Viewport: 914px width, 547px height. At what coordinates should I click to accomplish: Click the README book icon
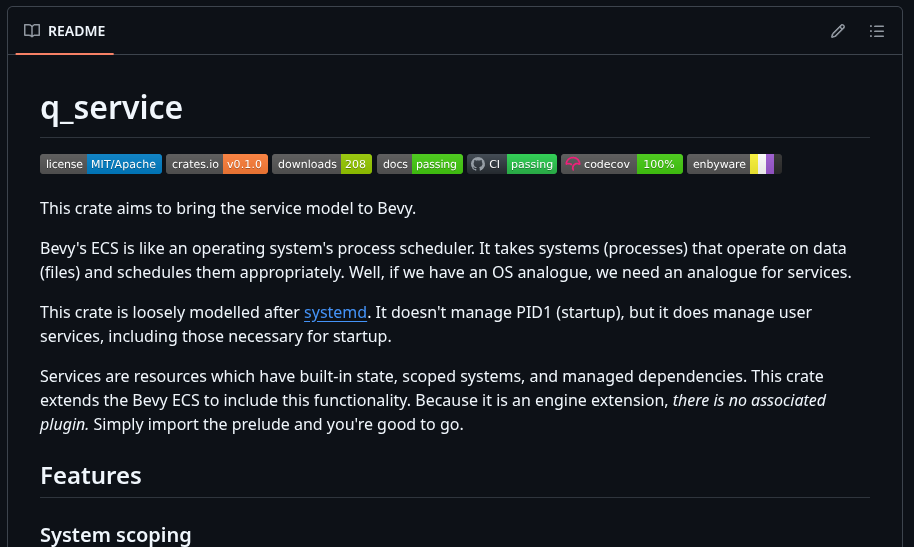click(32, 31)
